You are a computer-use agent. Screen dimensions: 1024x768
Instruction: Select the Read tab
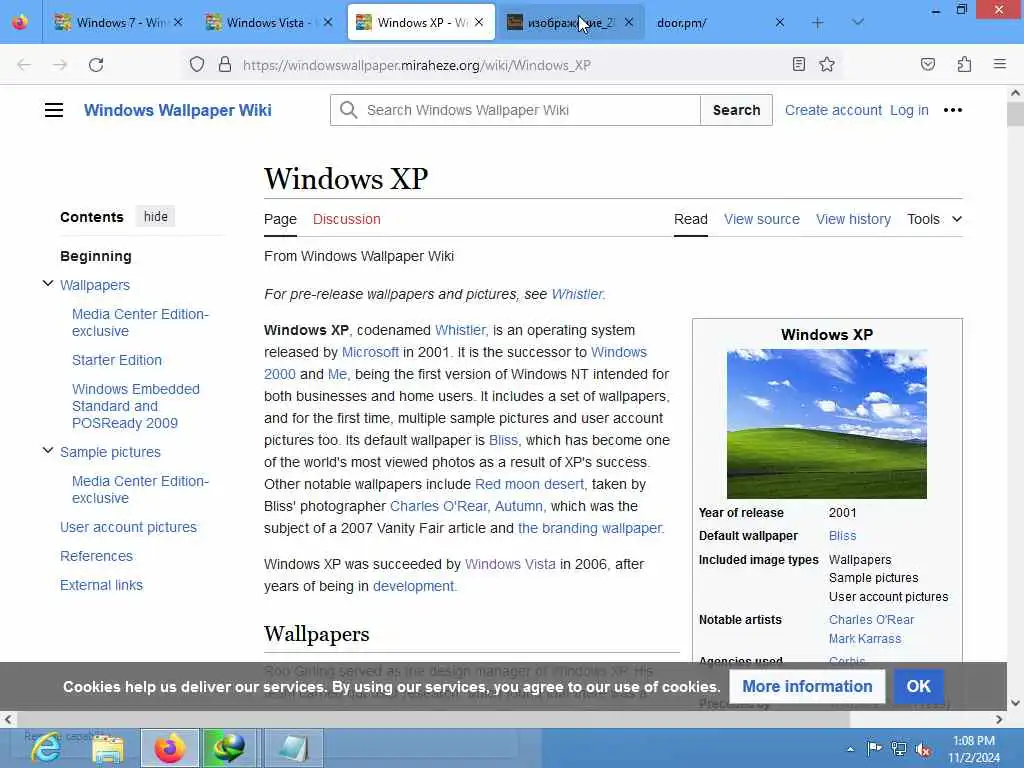690,219
